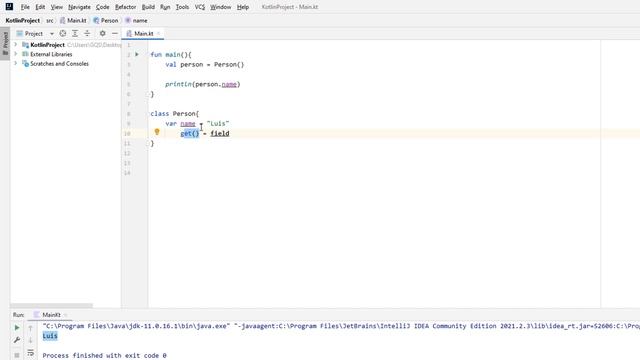
Task: Click 'println' in the main function
Action: click(x=178, y=84)
